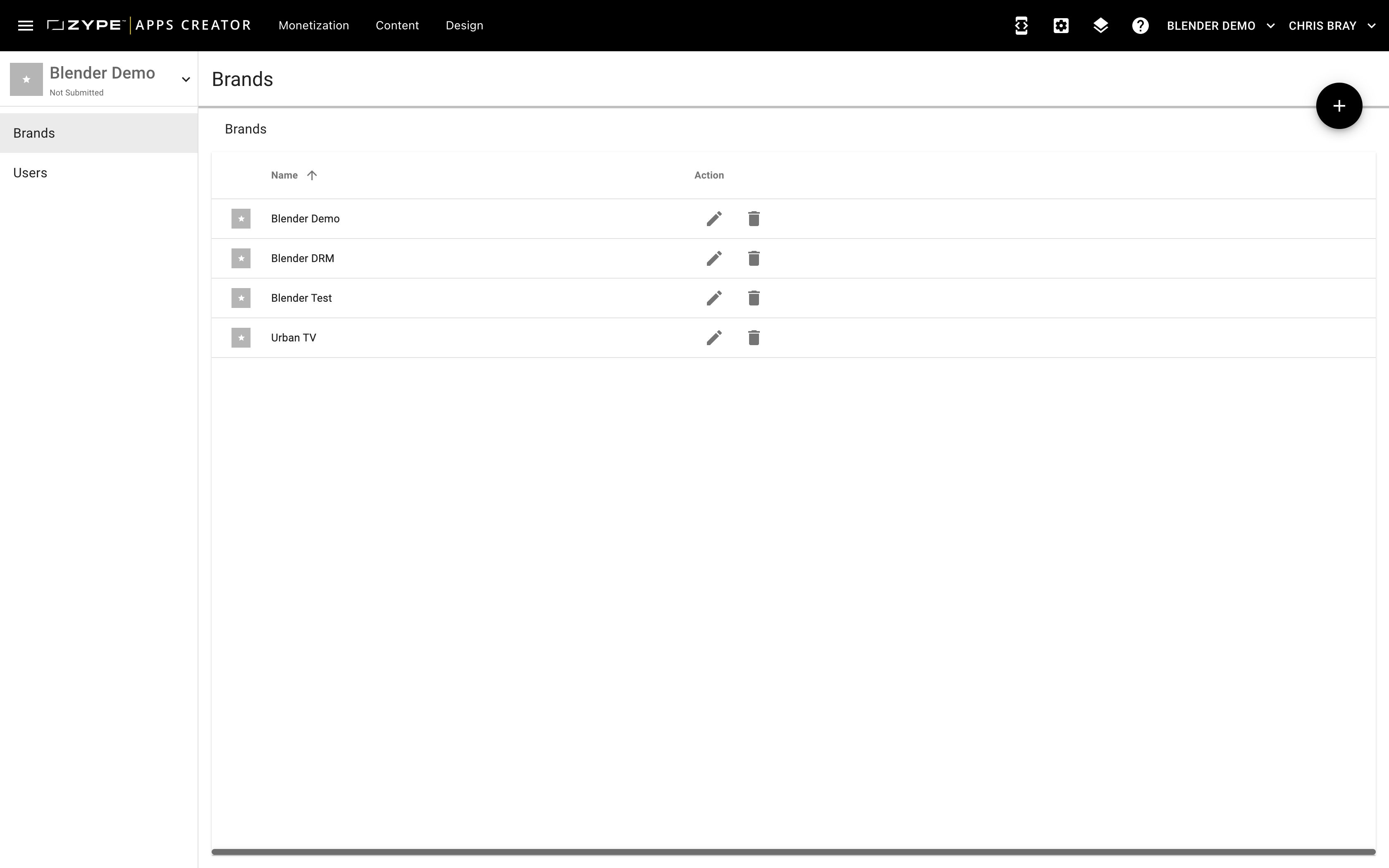Edit the Blender DRM brand
This screenshot has width=1389, height=868.
click(x=714, y=258)
